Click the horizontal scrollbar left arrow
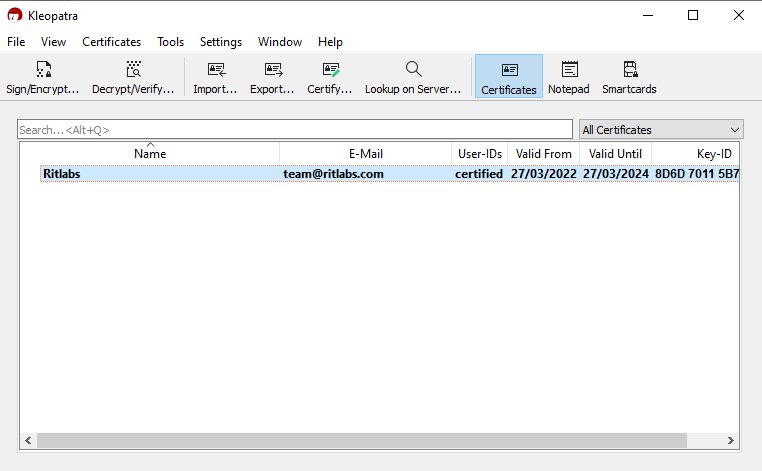The width and height of the screenshot is (762, 471). 28,440
